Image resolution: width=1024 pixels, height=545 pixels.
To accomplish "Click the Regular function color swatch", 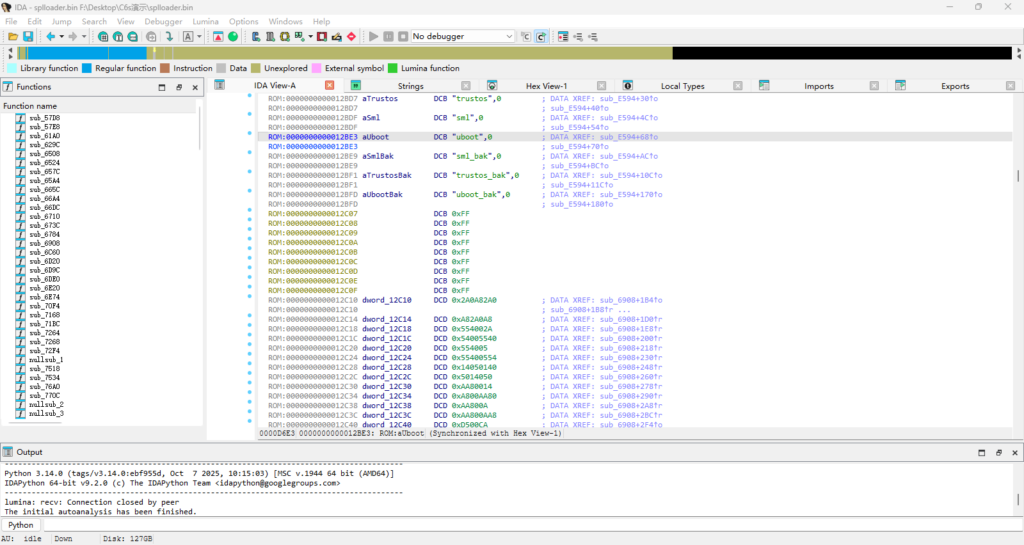I will [x=87, y=68].
